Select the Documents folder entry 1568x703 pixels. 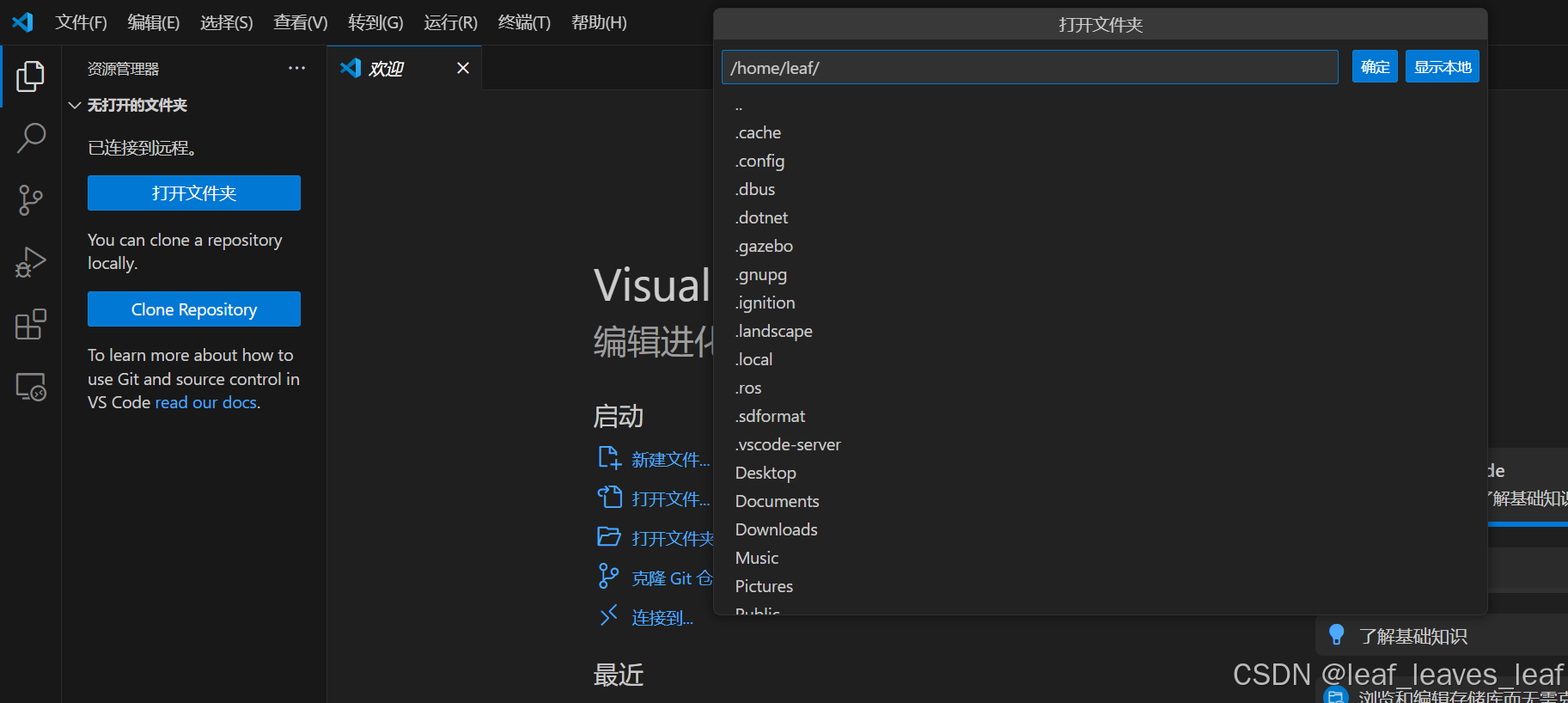pyautogui.click(x=1101, y=501)
